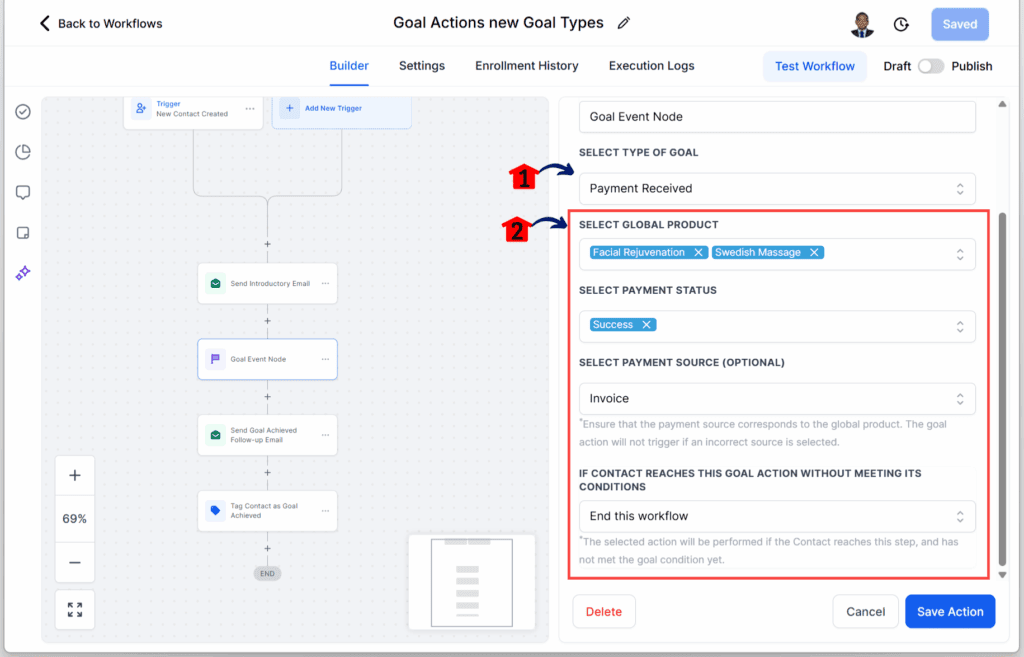Open the pie chart stats sidebar icon
1024x657 pixels.
[x=23, y=152]
